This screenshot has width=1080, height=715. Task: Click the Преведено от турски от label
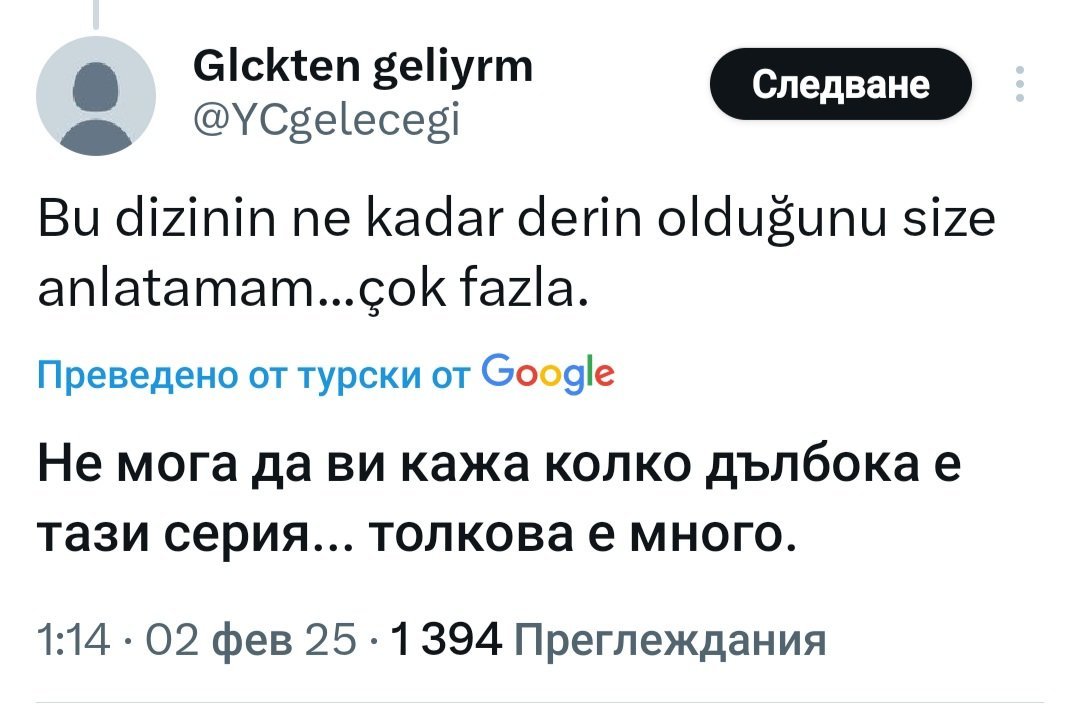(x=255, y=376)
